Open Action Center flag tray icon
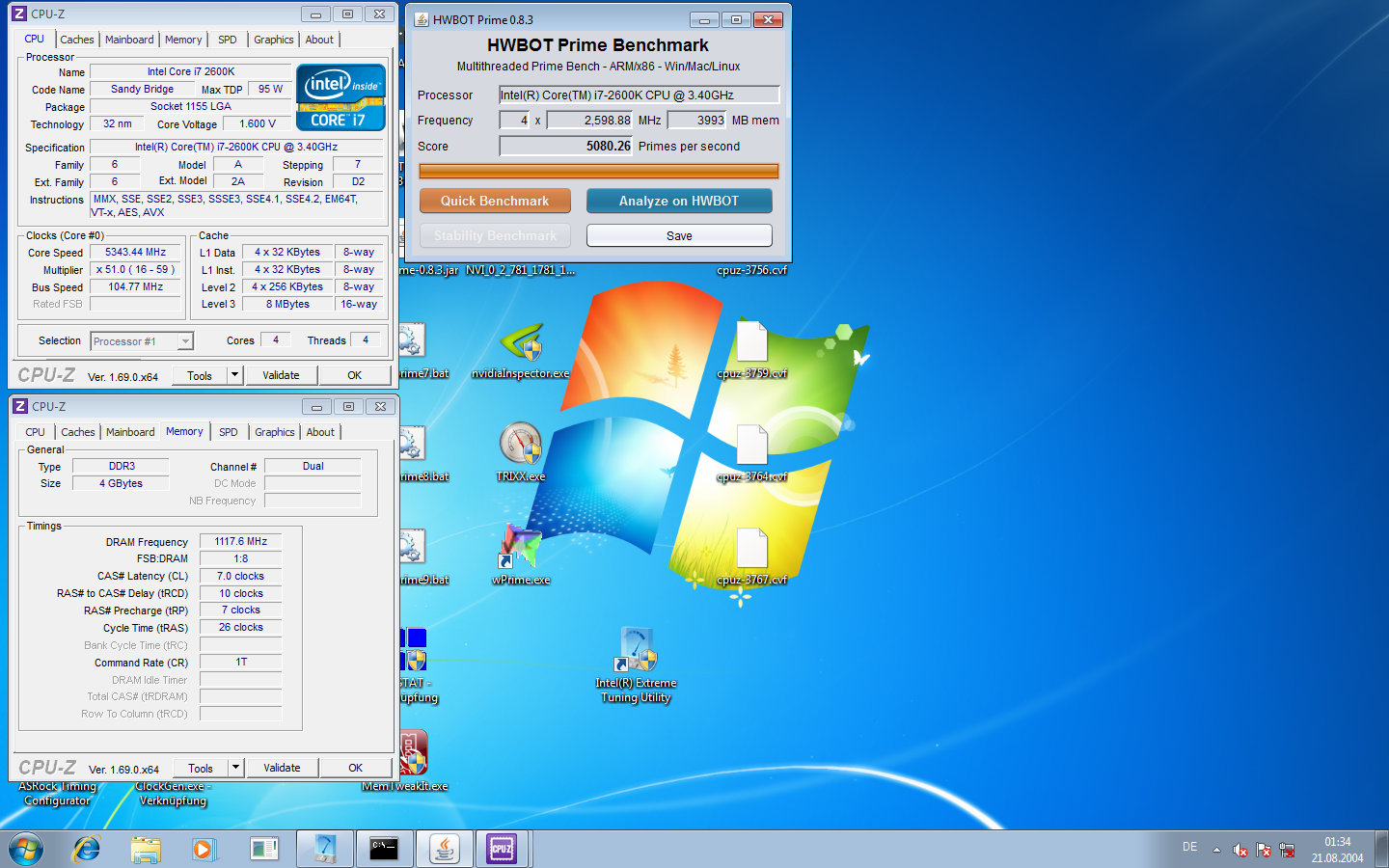1389x868 pixels. [1264, 849]
